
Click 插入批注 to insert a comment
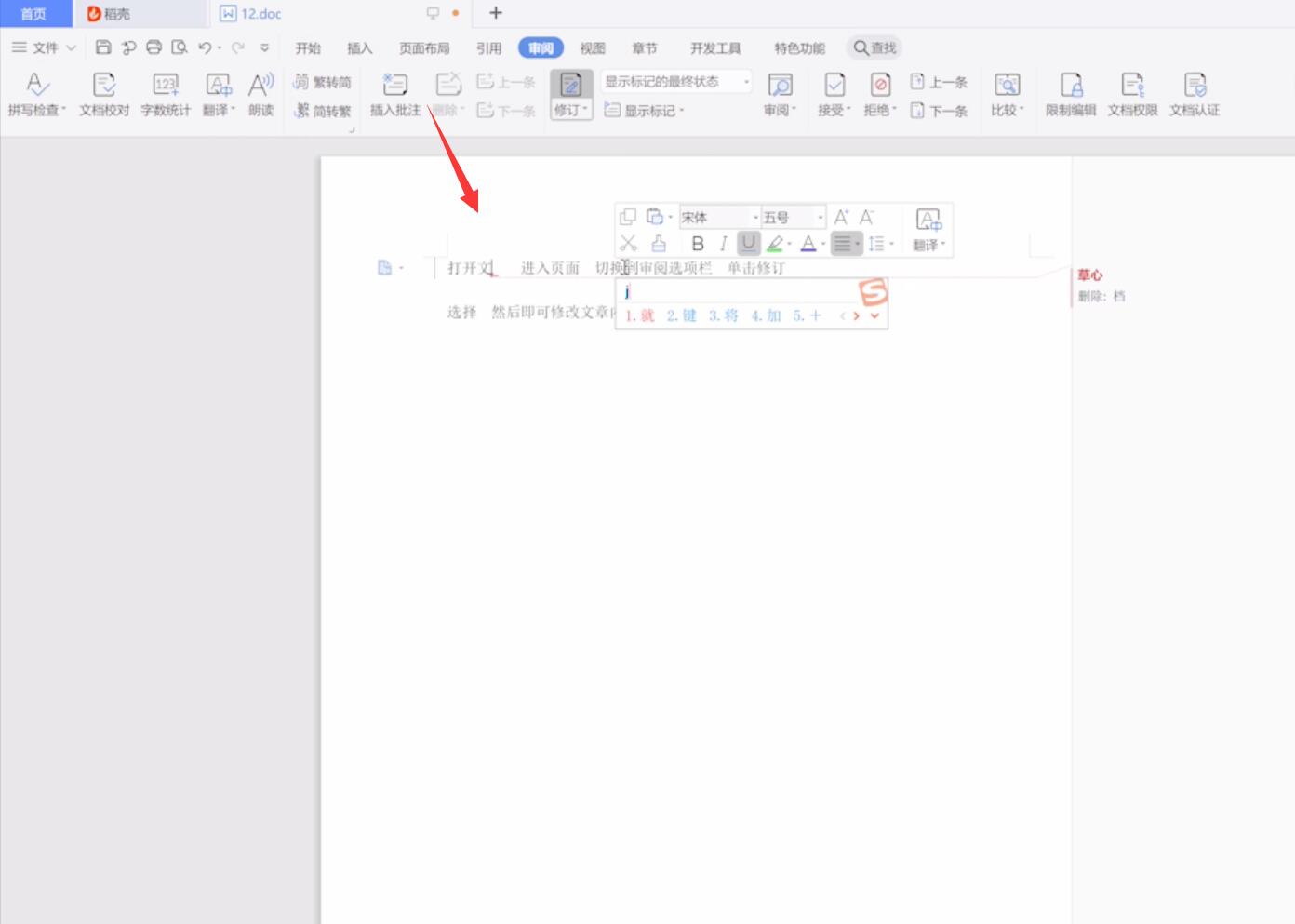point(395,95)
